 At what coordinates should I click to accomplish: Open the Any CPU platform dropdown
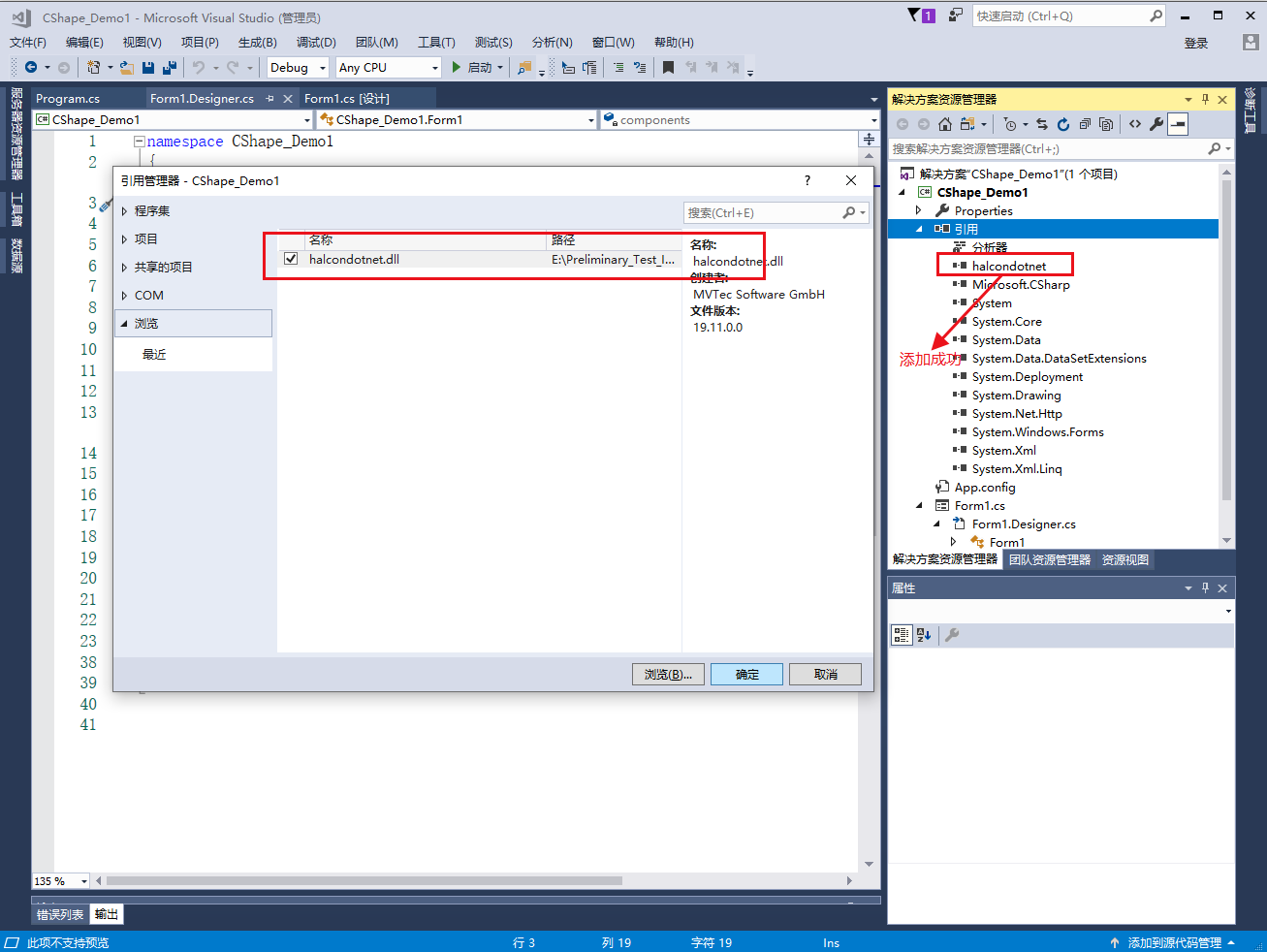(x=434, y=68)
